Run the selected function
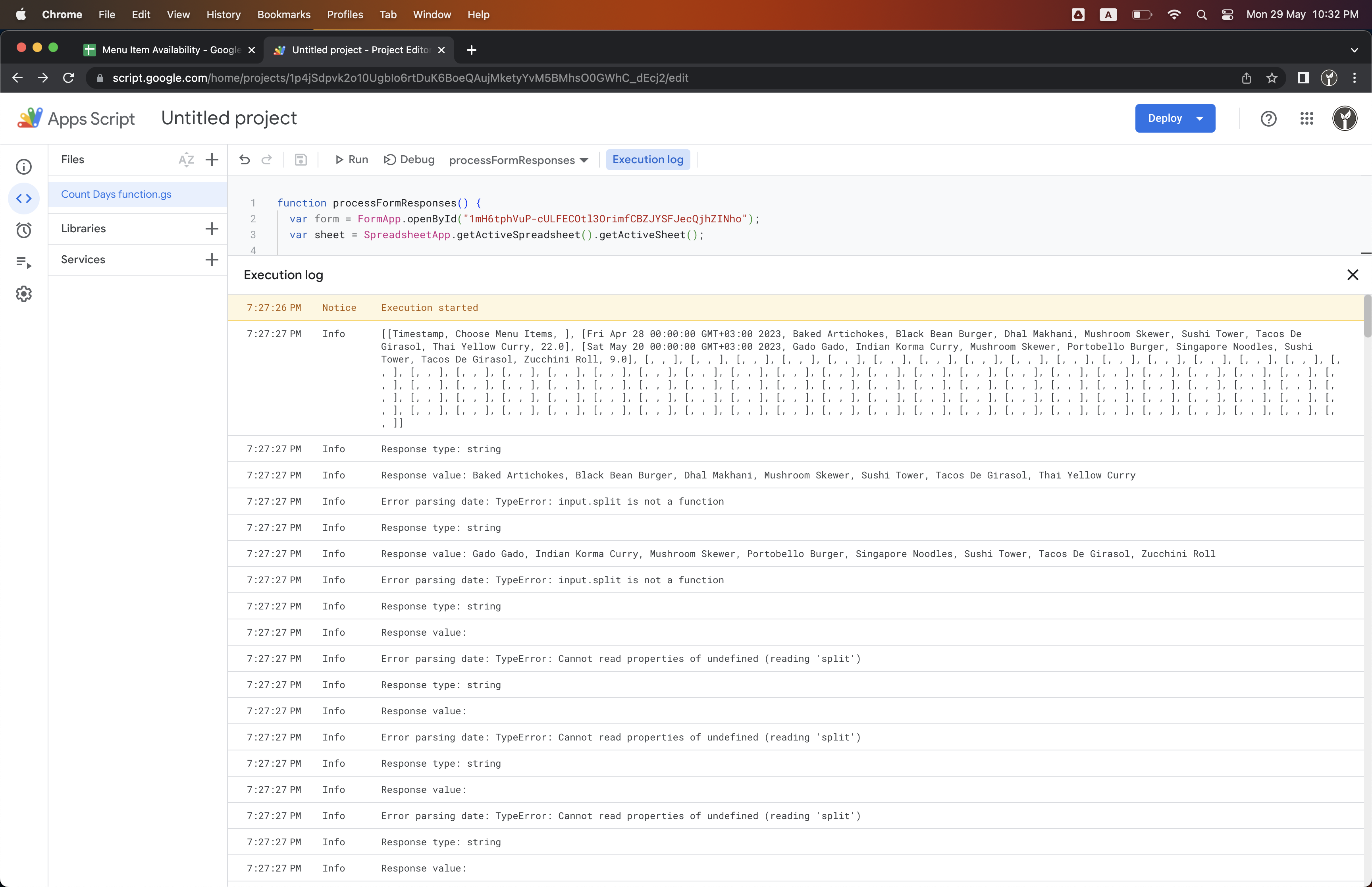The image size is (1372, 887). 351,160
